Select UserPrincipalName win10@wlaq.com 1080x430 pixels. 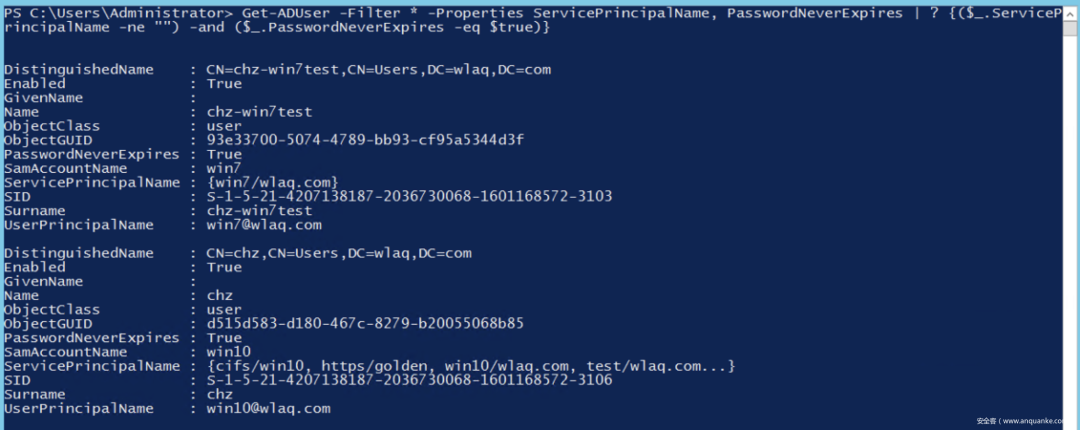tap(269, 409)
